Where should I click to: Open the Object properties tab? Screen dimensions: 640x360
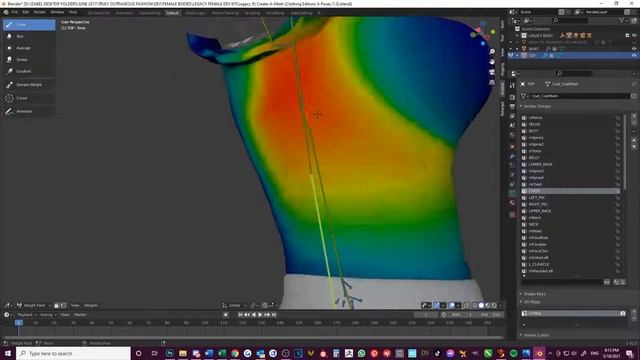click(x=512, y=146)
